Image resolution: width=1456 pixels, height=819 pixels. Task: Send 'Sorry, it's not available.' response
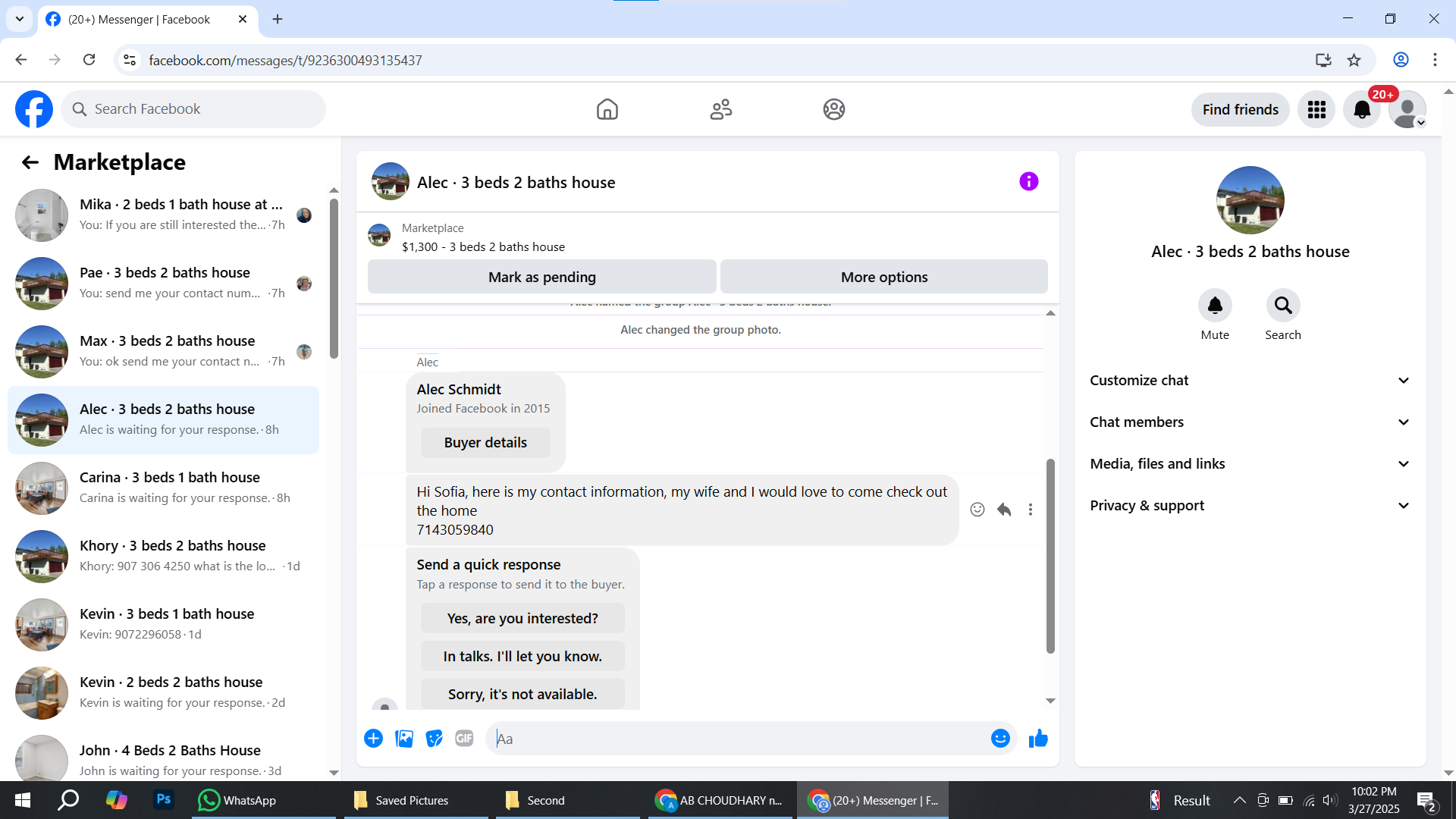point(522,695)
